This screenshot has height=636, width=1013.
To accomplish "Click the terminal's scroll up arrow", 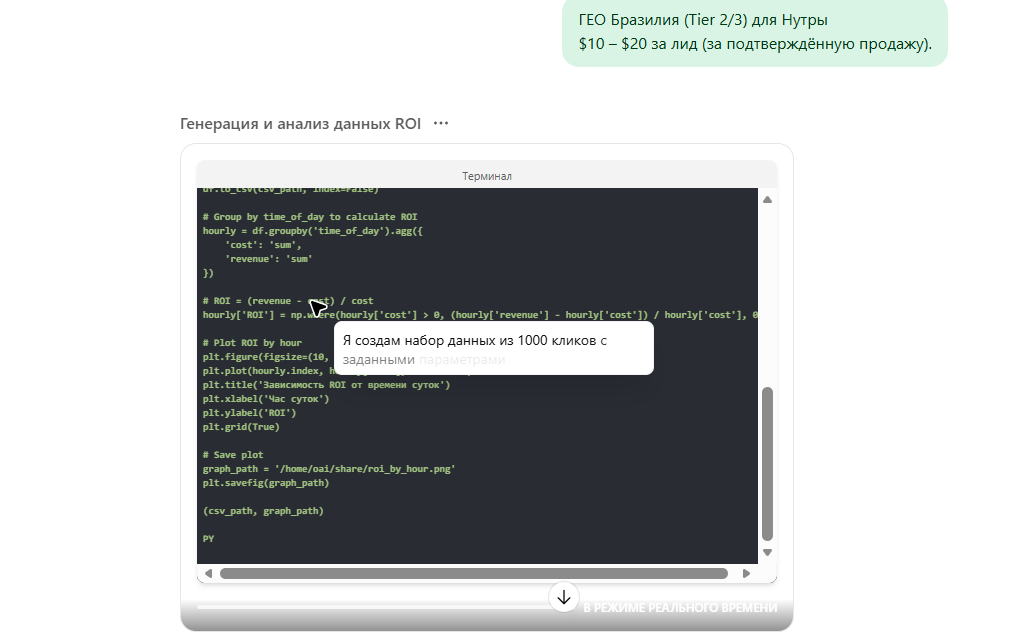I will tap(767, 200).
